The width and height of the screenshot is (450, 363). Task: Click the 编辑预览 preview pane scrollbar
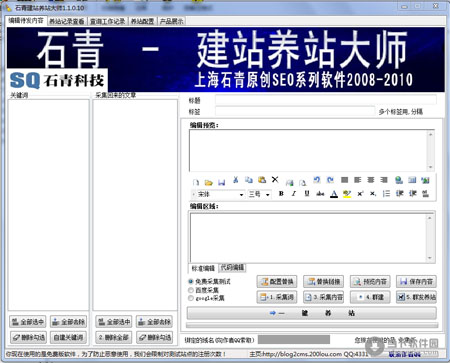coord(430,150)
